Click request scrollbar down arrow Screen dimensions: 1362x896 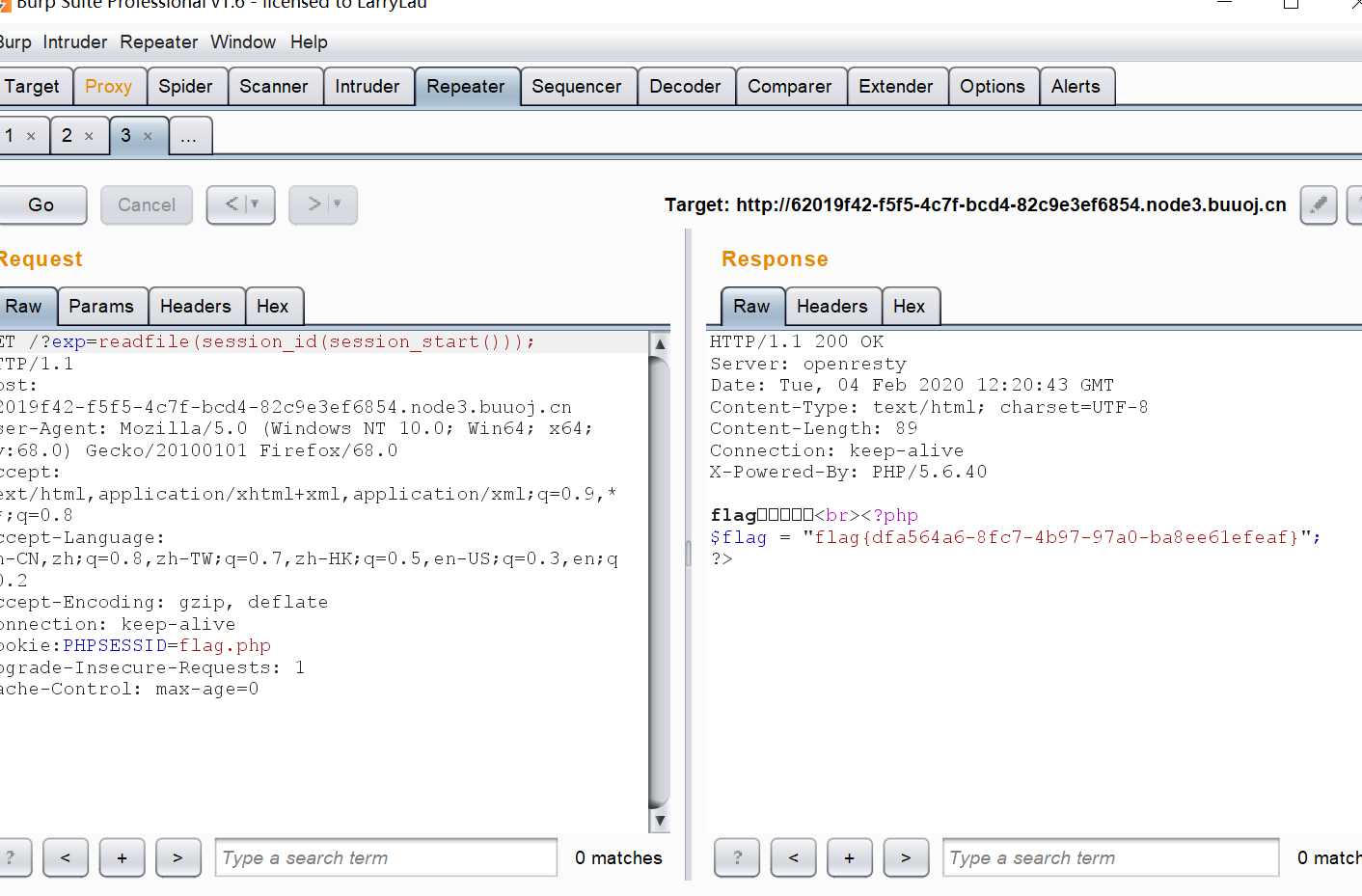pos(660,821)
